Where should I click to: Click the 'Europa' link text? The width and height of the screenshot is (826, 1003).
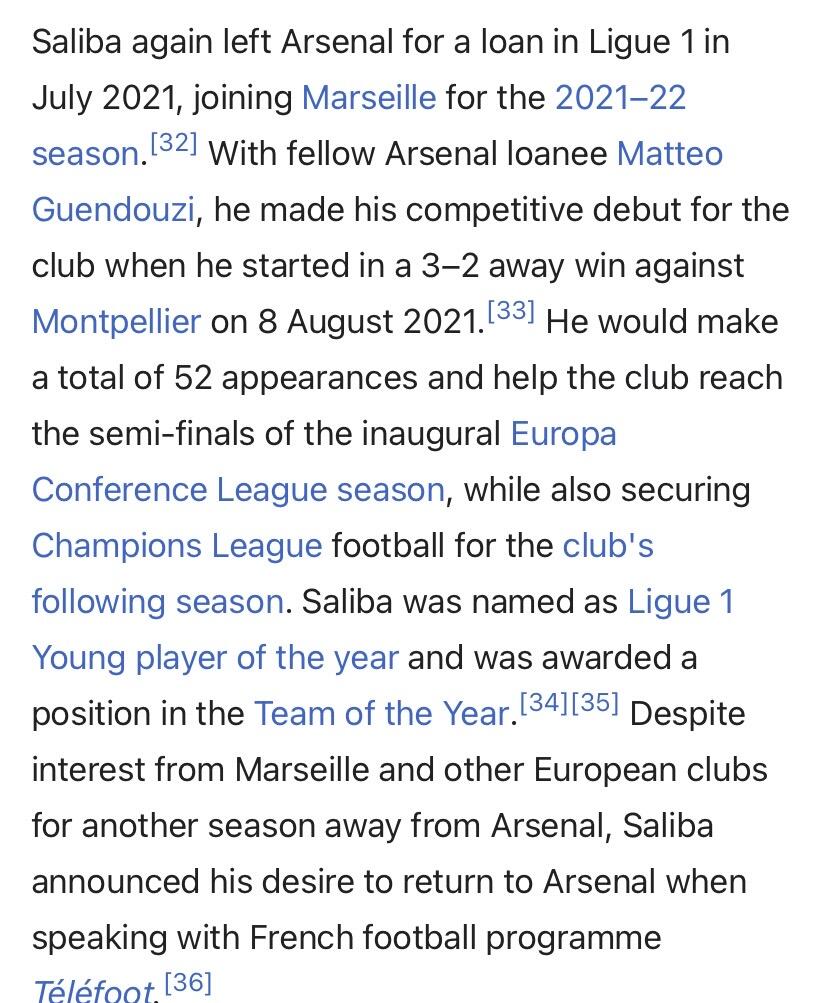(x=563, y=434)
